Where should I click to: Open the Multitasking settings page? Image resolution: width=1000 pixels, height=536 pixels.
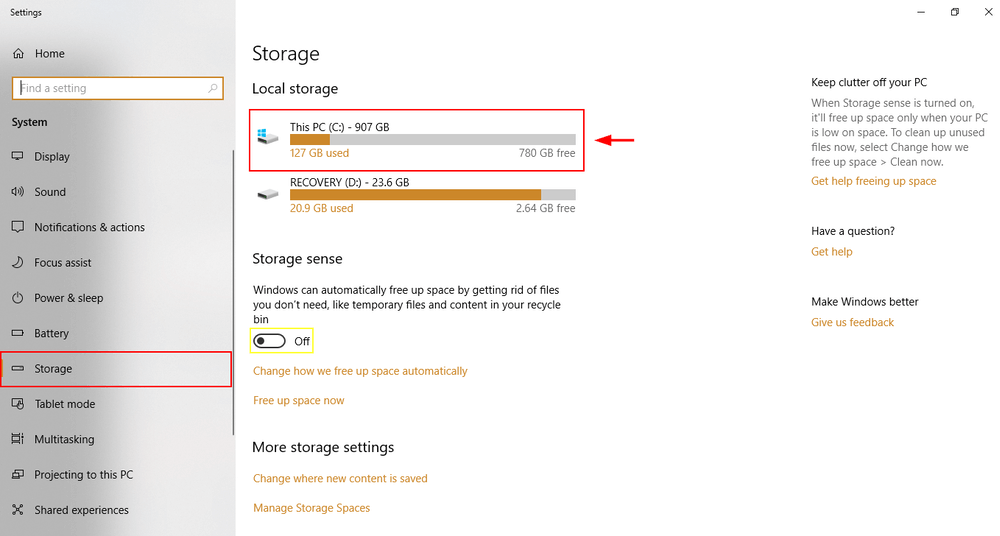click(64, 439)
